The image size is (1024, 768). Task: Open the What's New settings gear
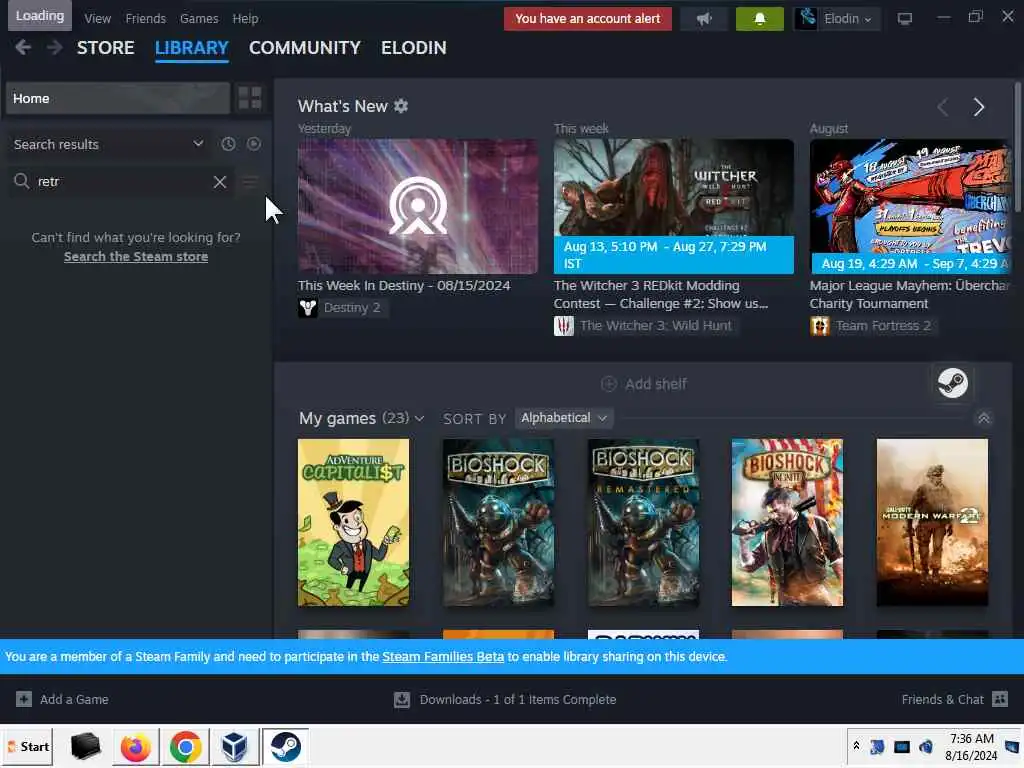[x=401, y=106]
